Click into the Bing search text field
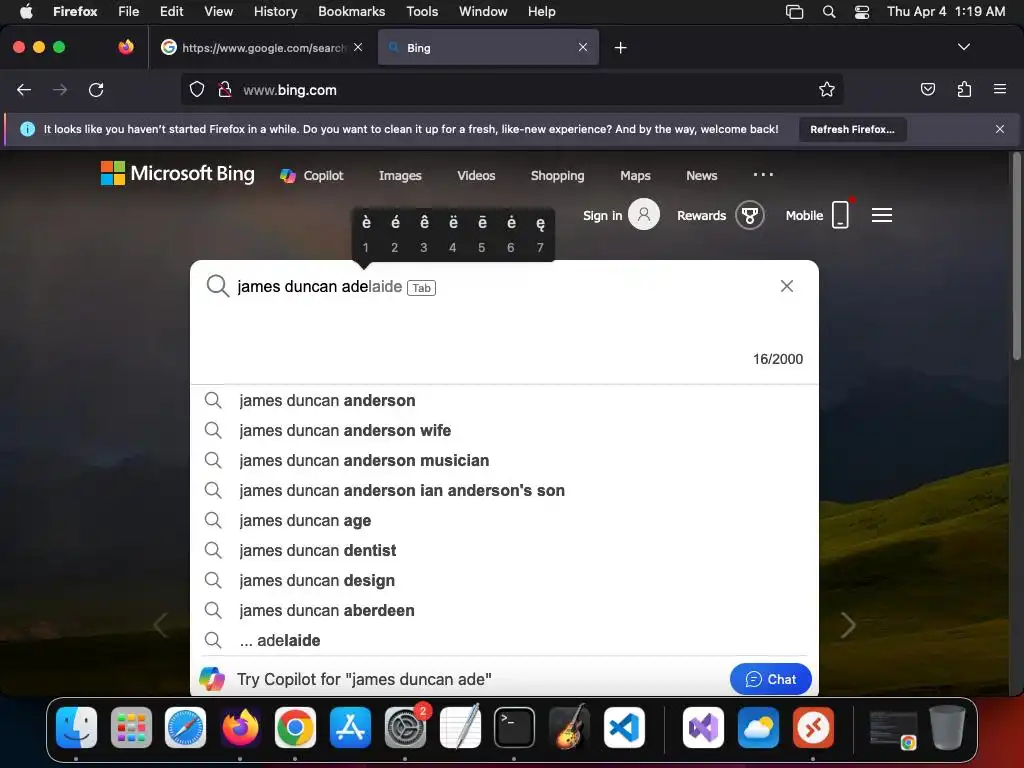Viewport: 1024px width, 768px height. (x=504, y=287)
